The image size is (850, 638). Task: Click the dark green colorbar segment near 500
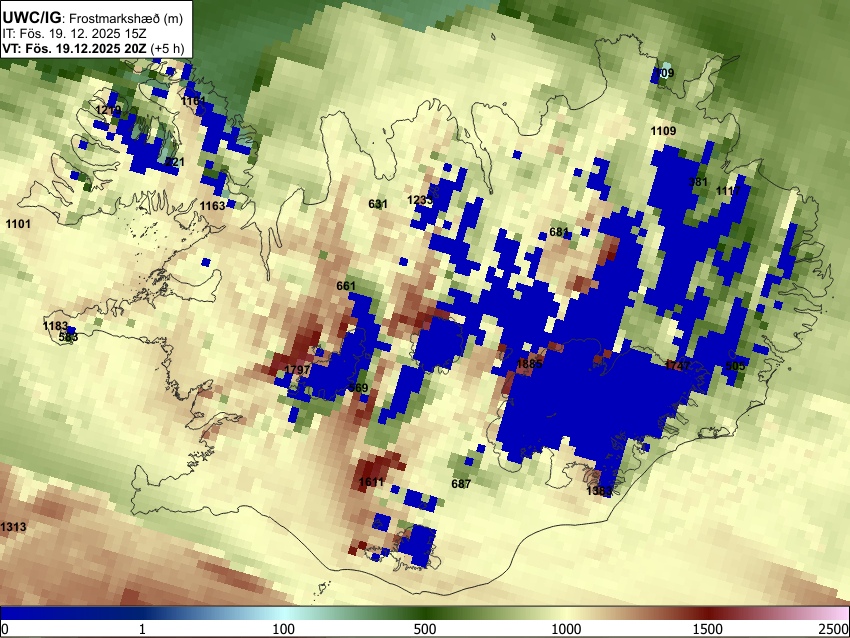pyautogui.click(x=424, y=613)
